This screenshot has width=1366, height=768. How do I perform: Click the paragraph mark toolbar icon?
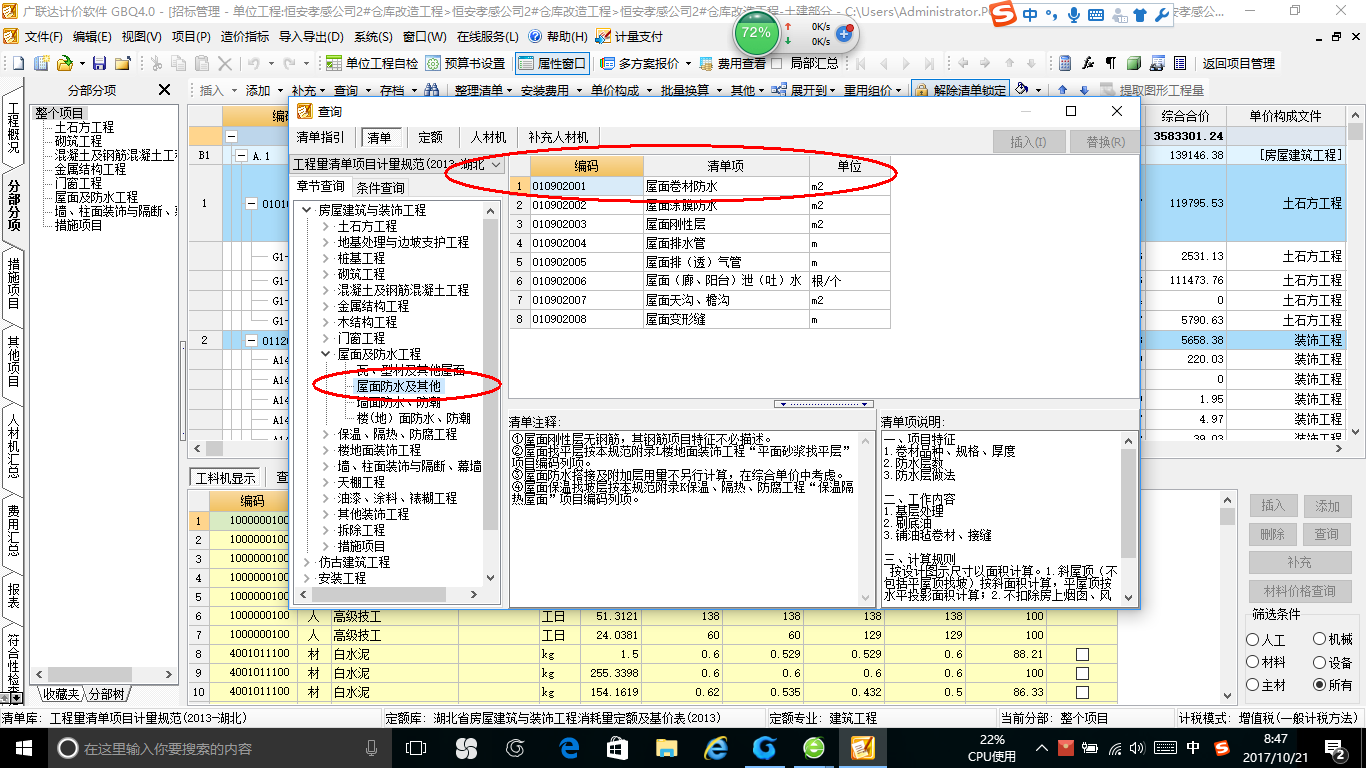(1110, 63)
